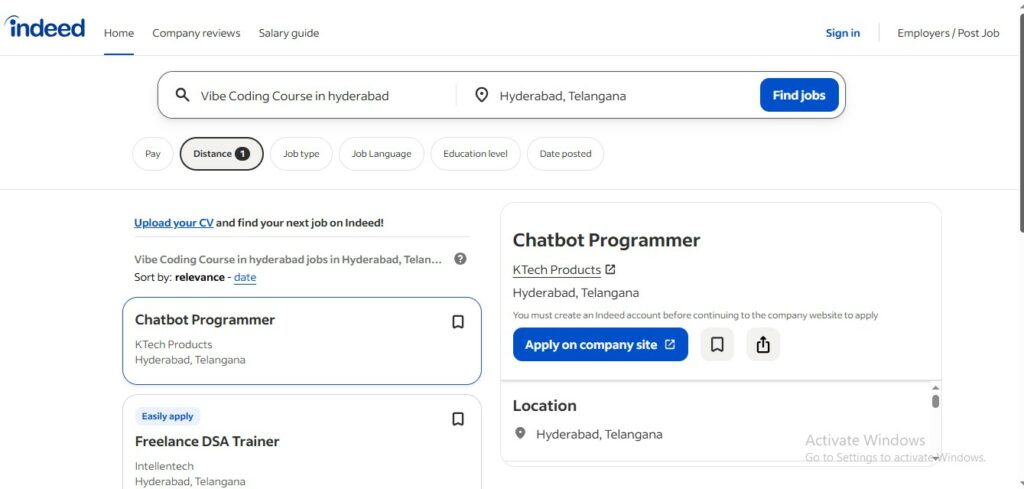Click the 'Sort by: relevance' text

[179, 277]
